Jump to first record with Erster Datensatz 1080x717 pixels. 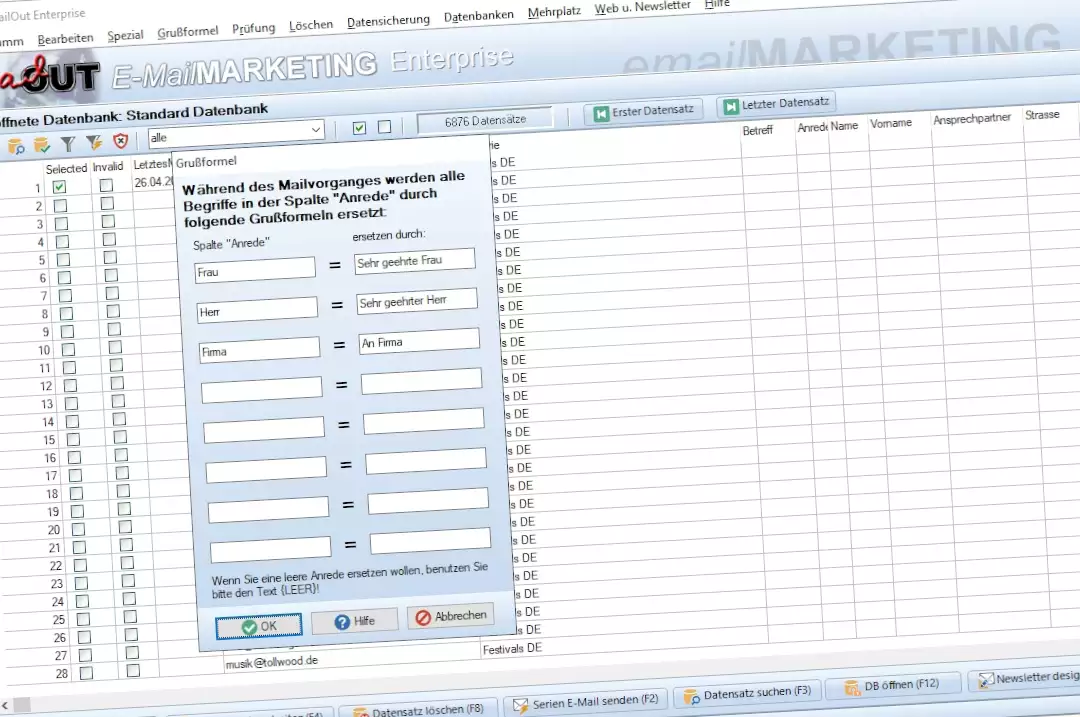(643, 111)
